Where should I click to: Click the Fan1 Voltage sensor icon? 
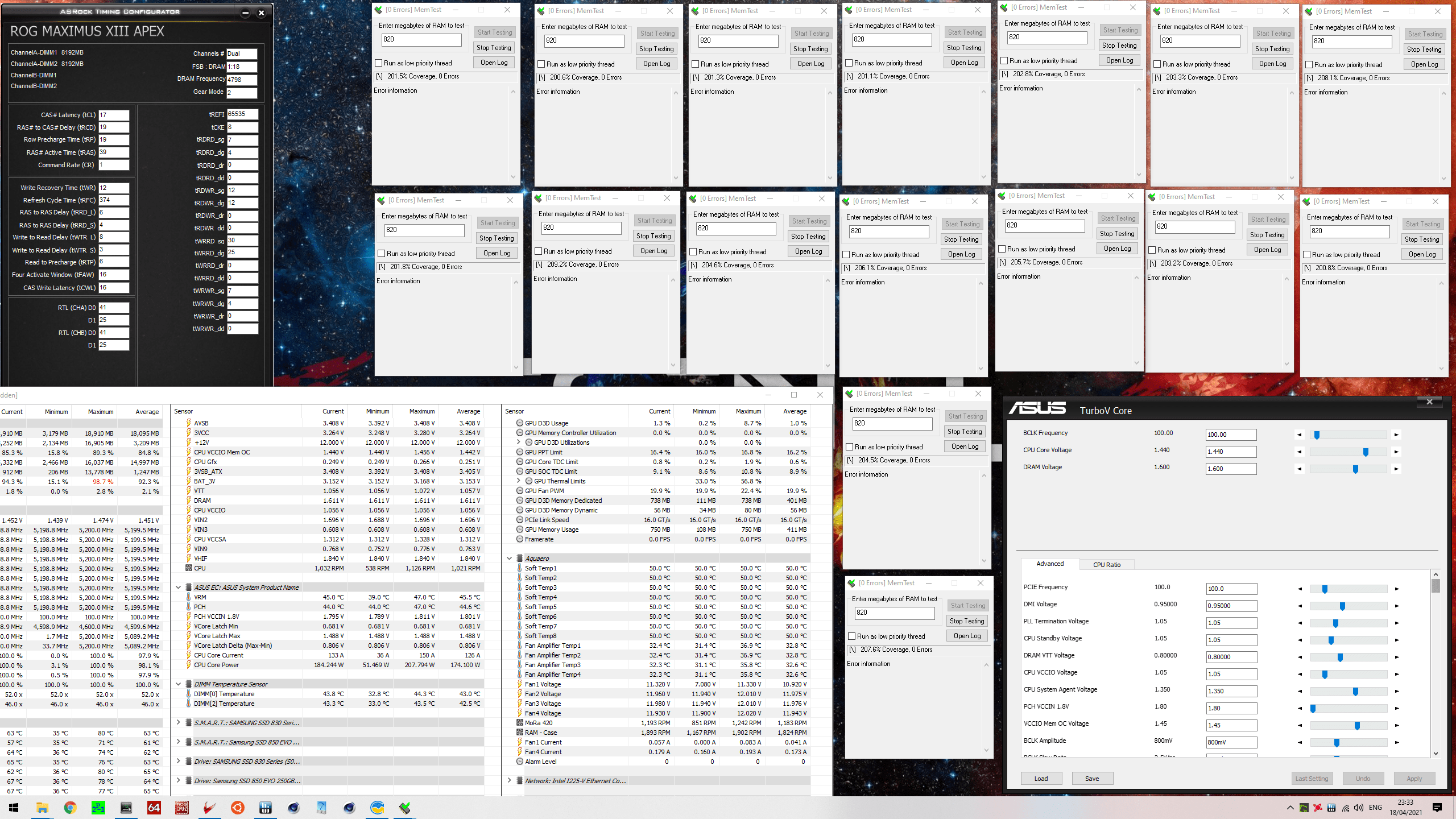coord(520,684)
